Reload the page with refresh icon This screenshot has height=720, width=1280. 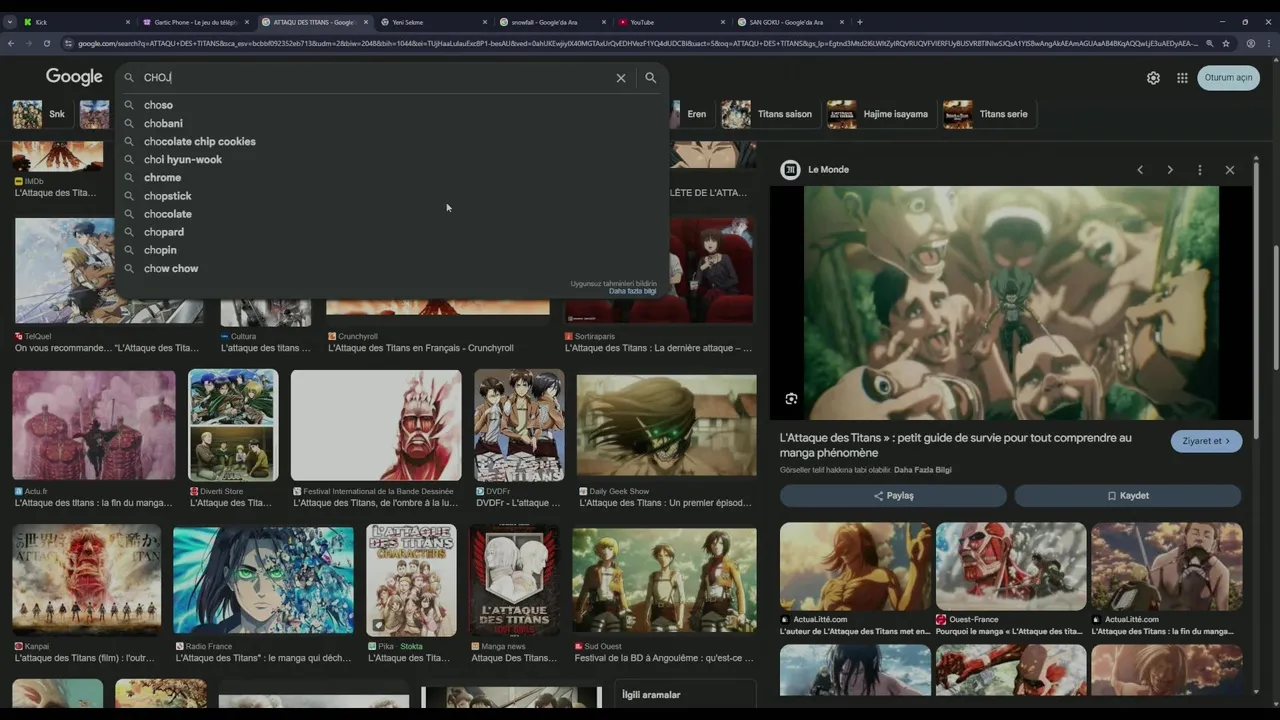point(46,43)
